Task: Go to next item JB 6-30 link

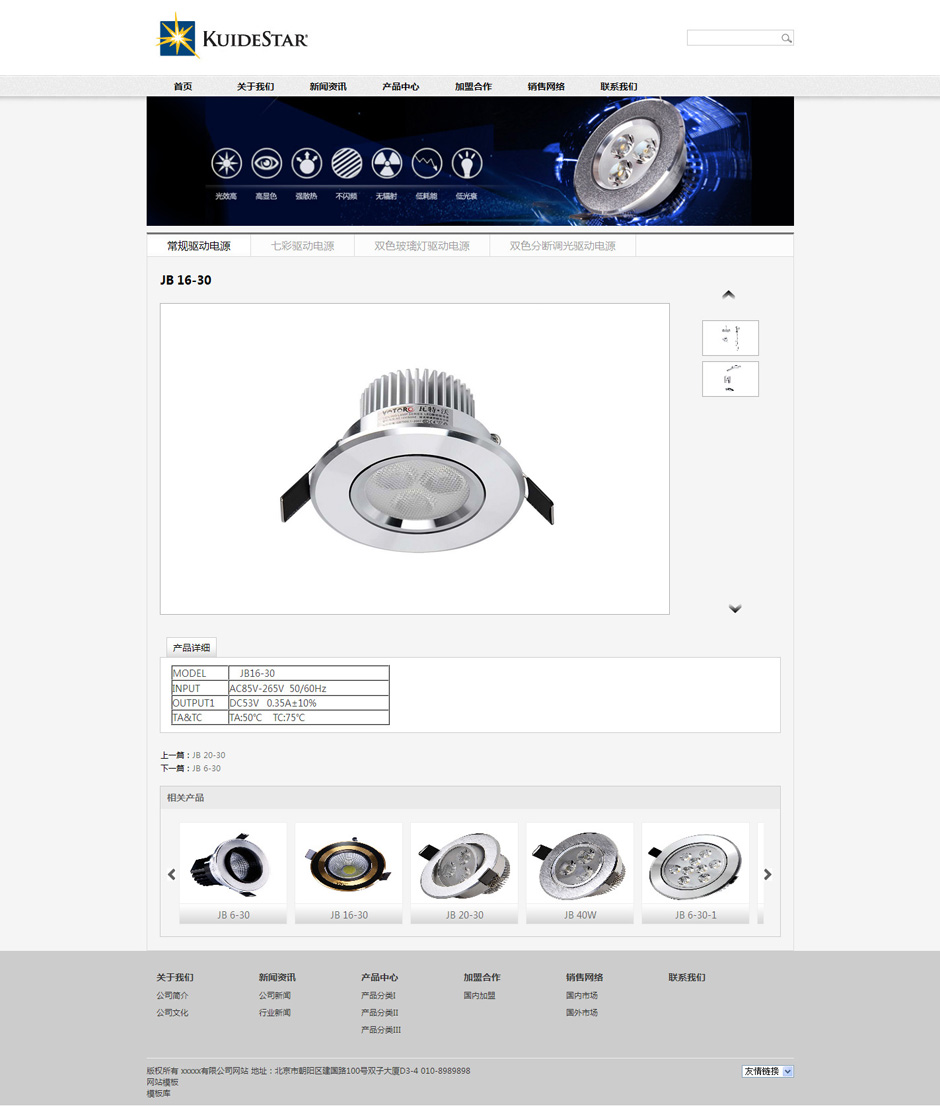Action: click(207, 768)
